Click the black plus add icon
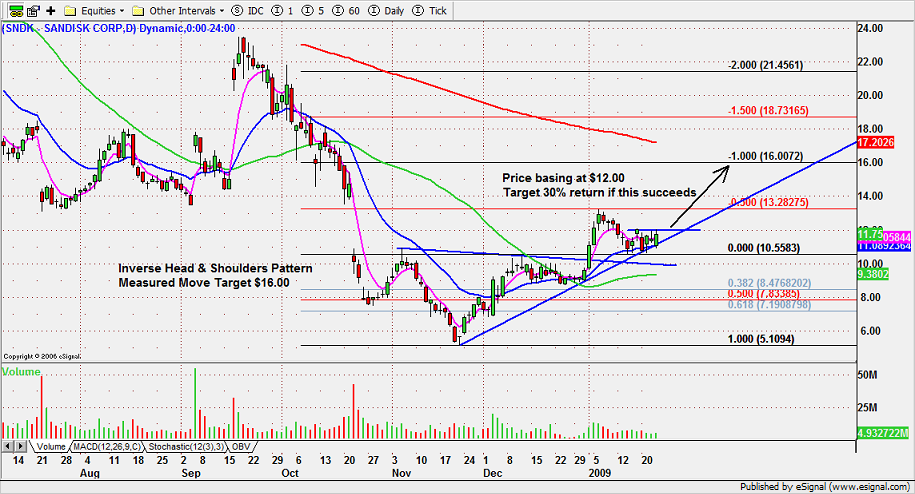Image resolution: width=915 pixels, height=494 pixels. coord(51,10)
